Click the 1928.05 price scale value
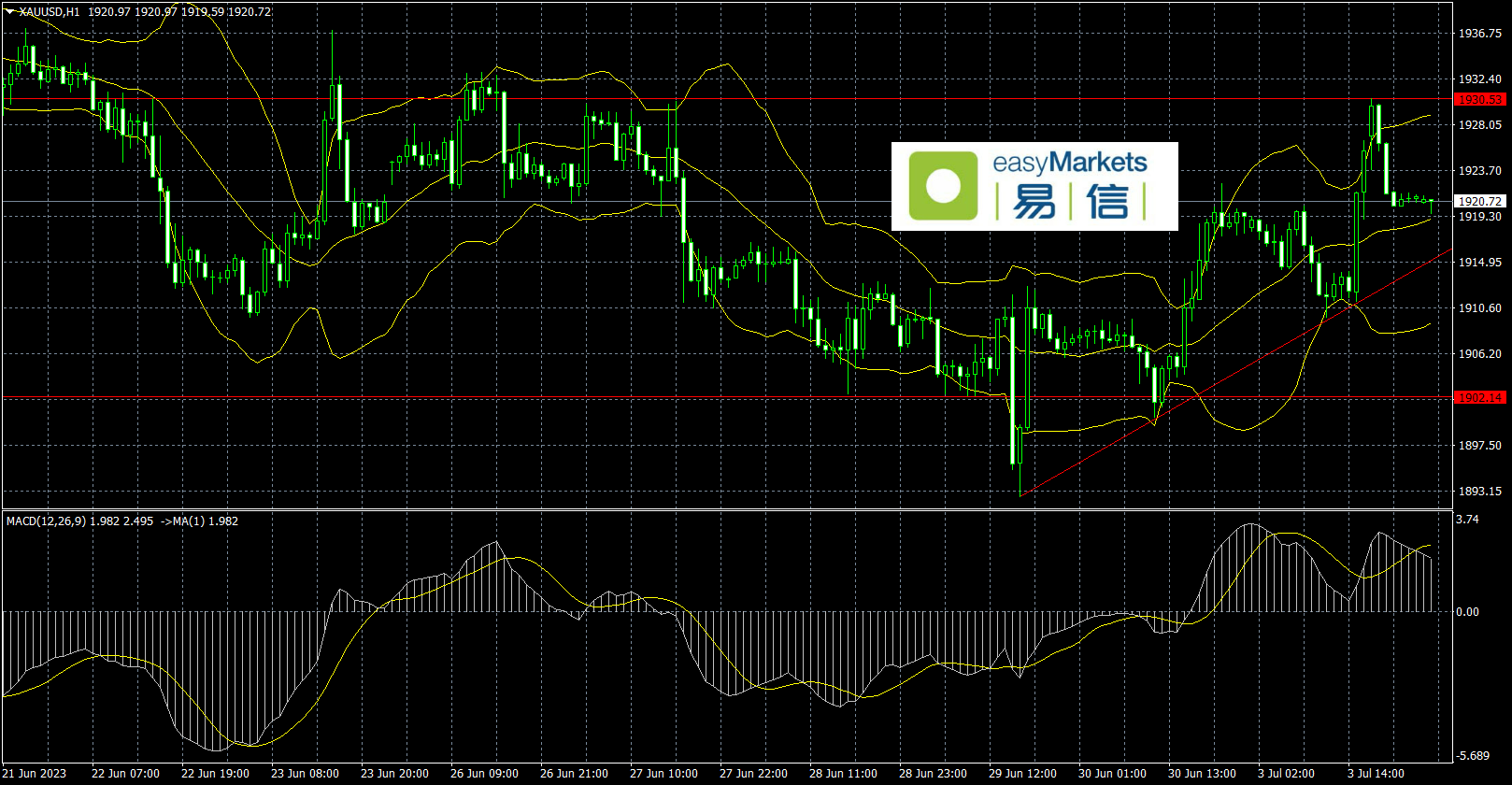Viewport: 1512px width, 785px height. click(1480, 125)
